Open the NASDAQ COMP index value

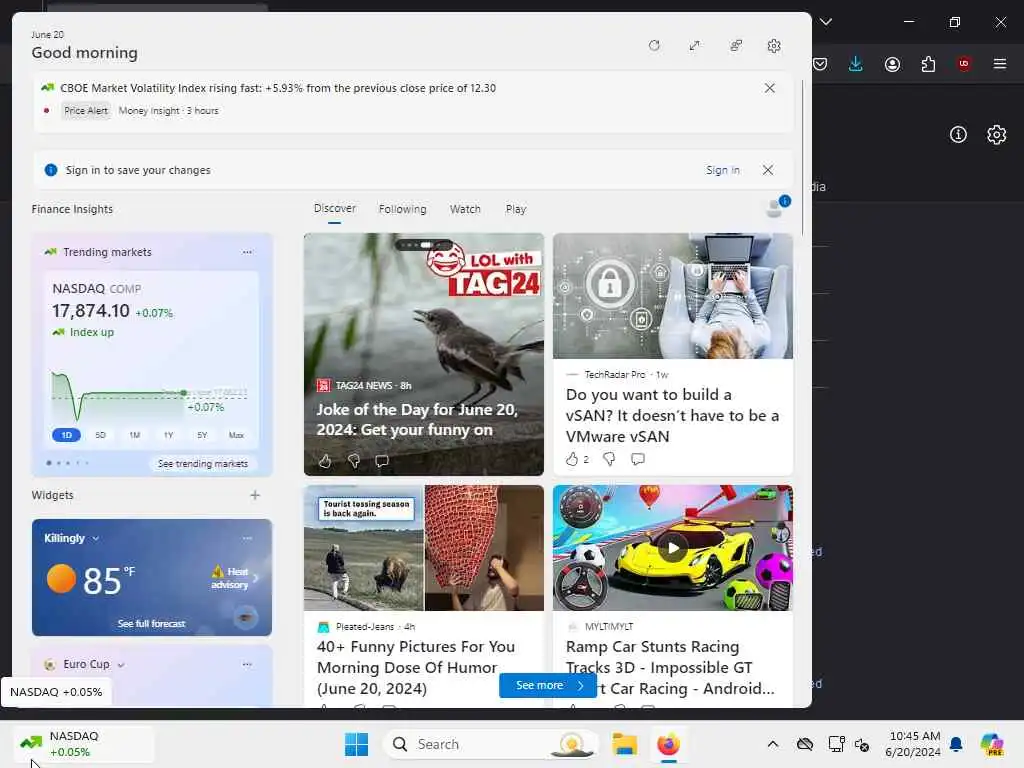tap(91, 311)
